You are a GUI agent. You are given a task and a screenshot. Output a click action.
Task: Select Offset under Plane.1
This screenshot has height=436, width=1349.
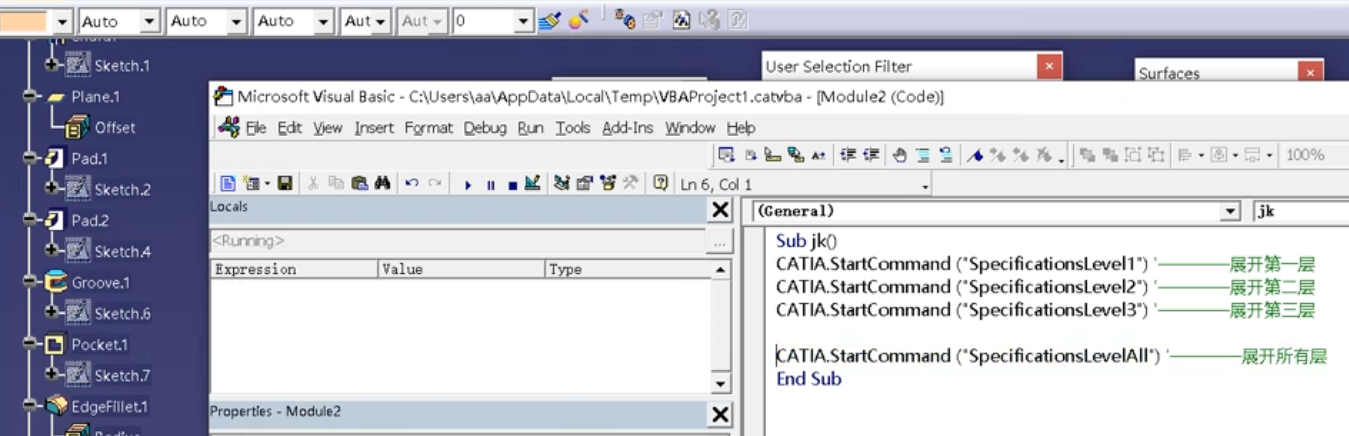pos(115,127)
